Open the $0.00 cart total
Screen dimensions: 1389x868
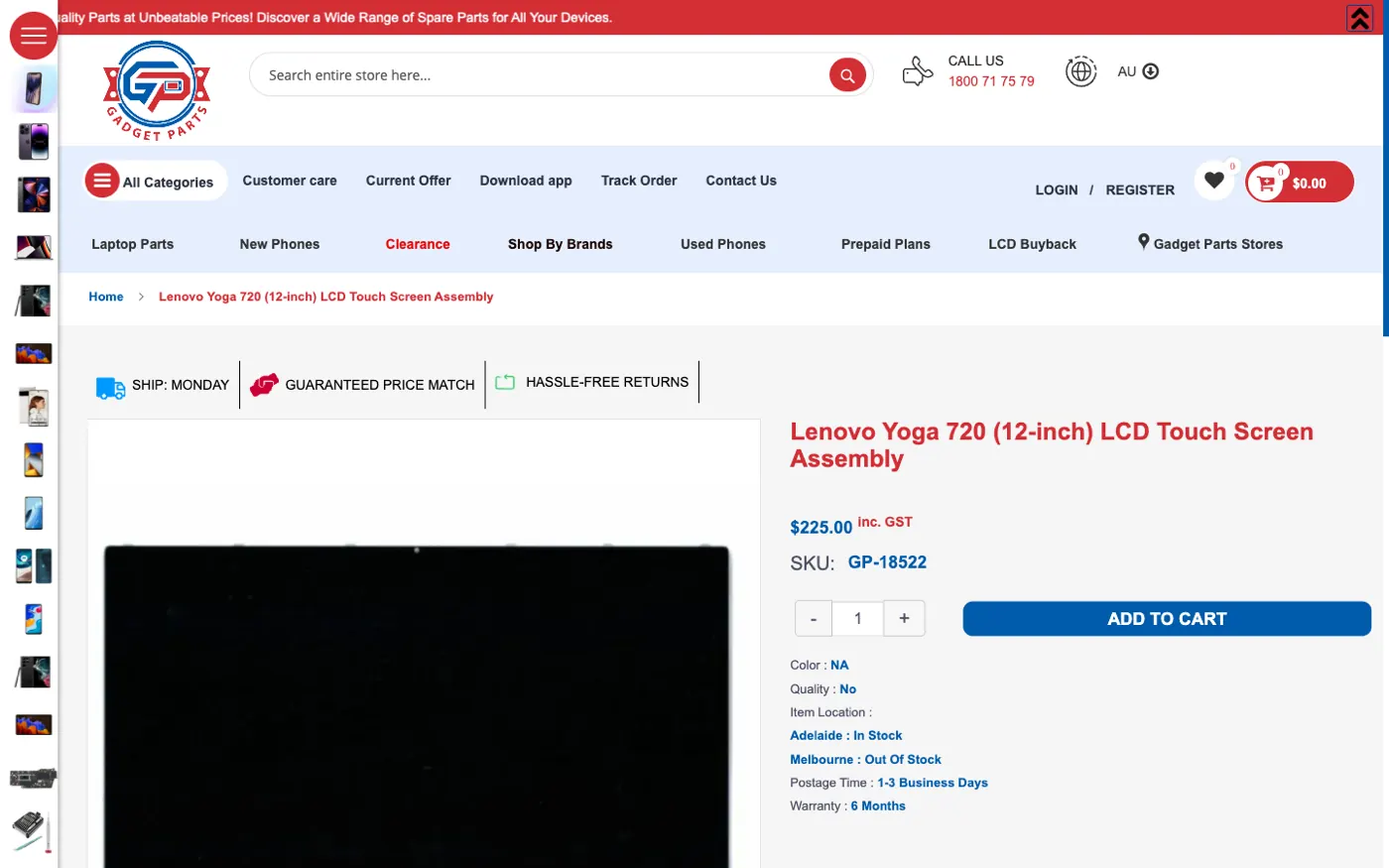pyautogui.click(x=1309, y=184)
